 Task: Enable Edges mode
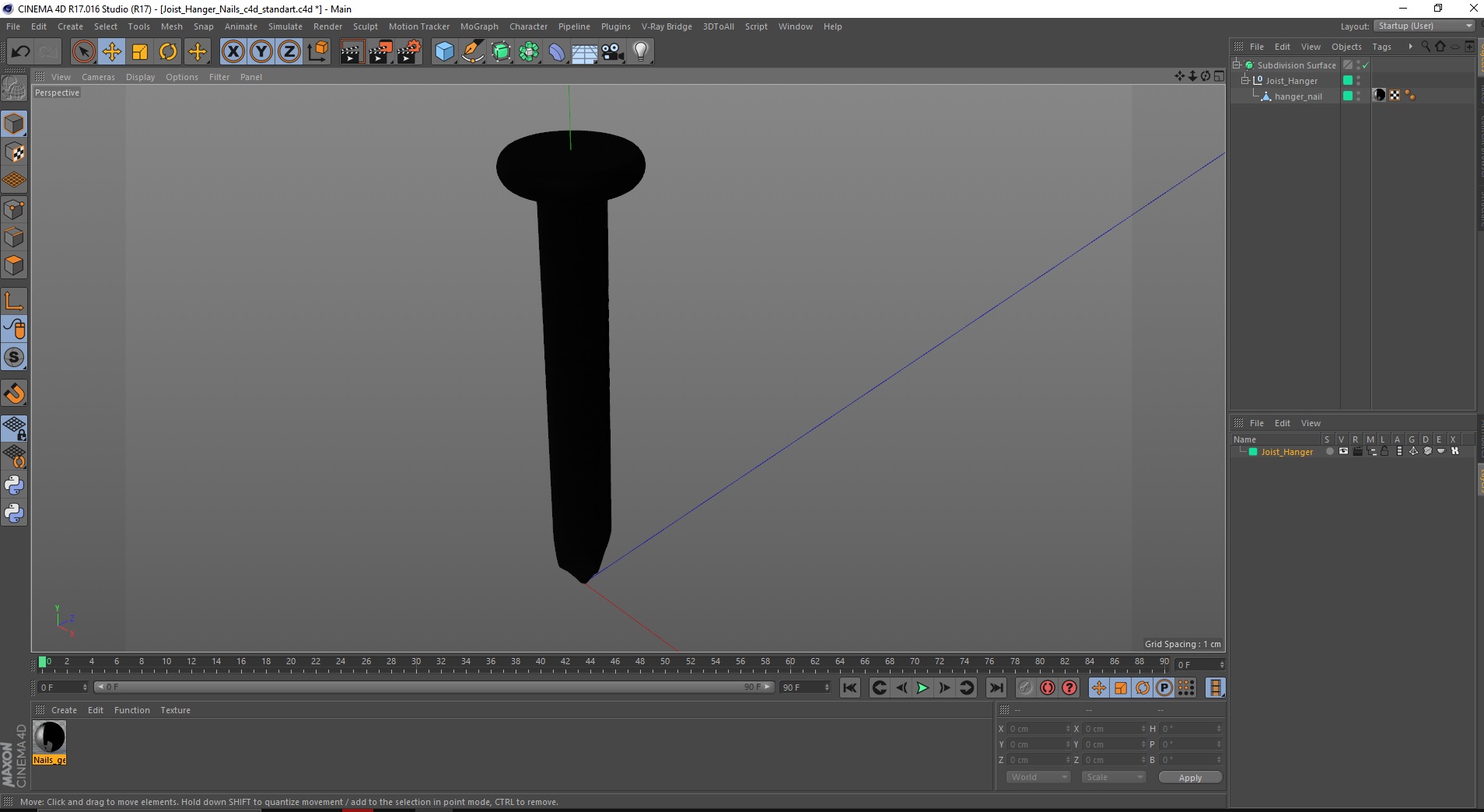14,237
